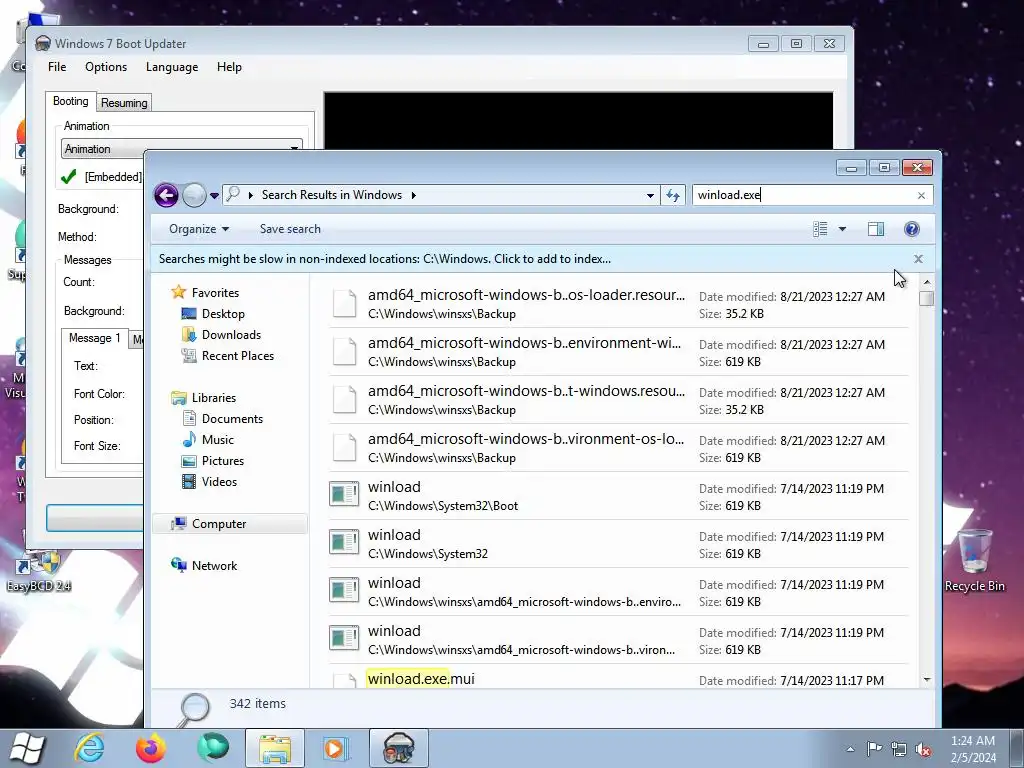1024x768 pixels.
Task: Open Desktop in Favorites
Action: [x=223, y=313]
